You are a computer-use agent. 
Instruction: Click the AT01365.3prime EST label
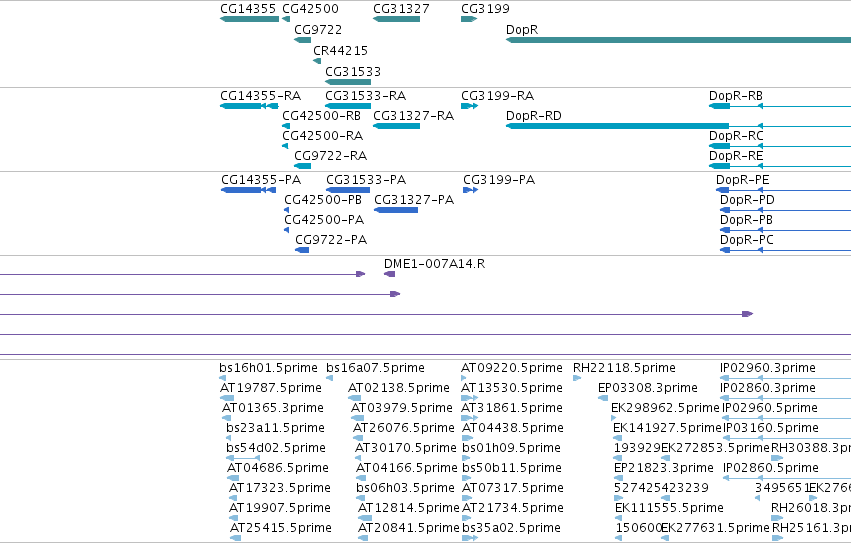click(273, 409)
